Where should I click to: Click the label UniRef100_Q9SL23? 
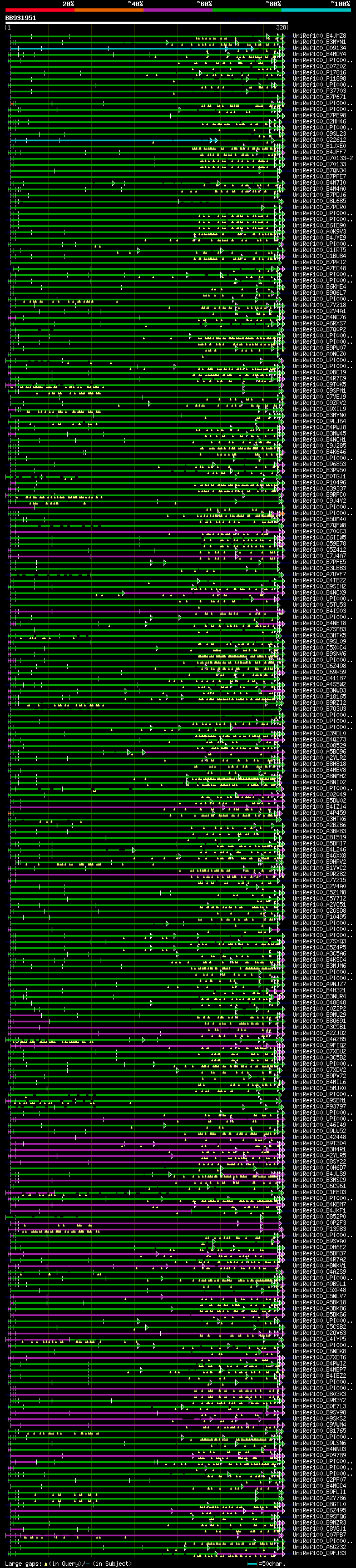point(319,134)
